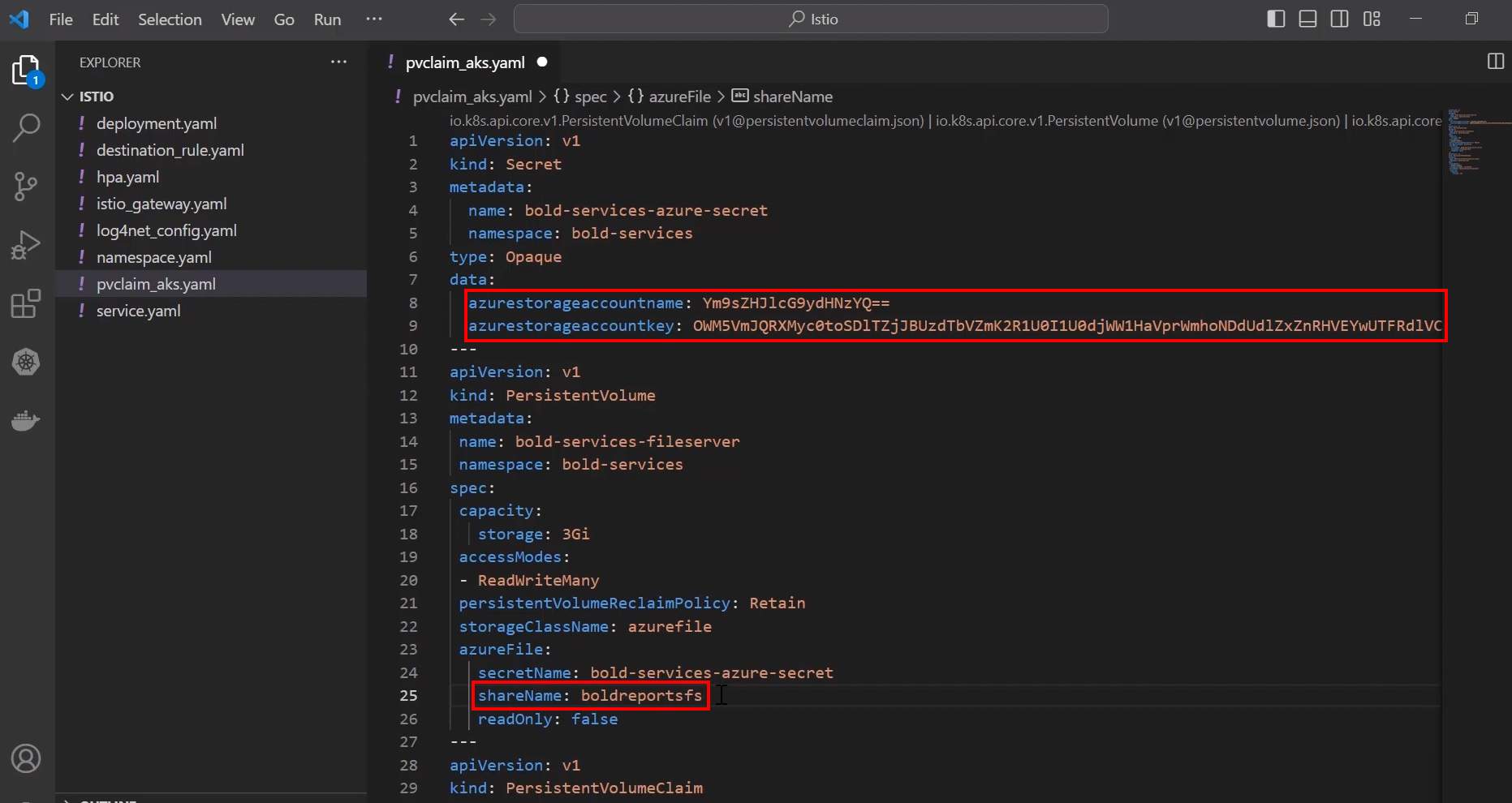The image size is (1512, 803).
Task: Toggle the secondary side bar layout icon
Action: 1340,19
